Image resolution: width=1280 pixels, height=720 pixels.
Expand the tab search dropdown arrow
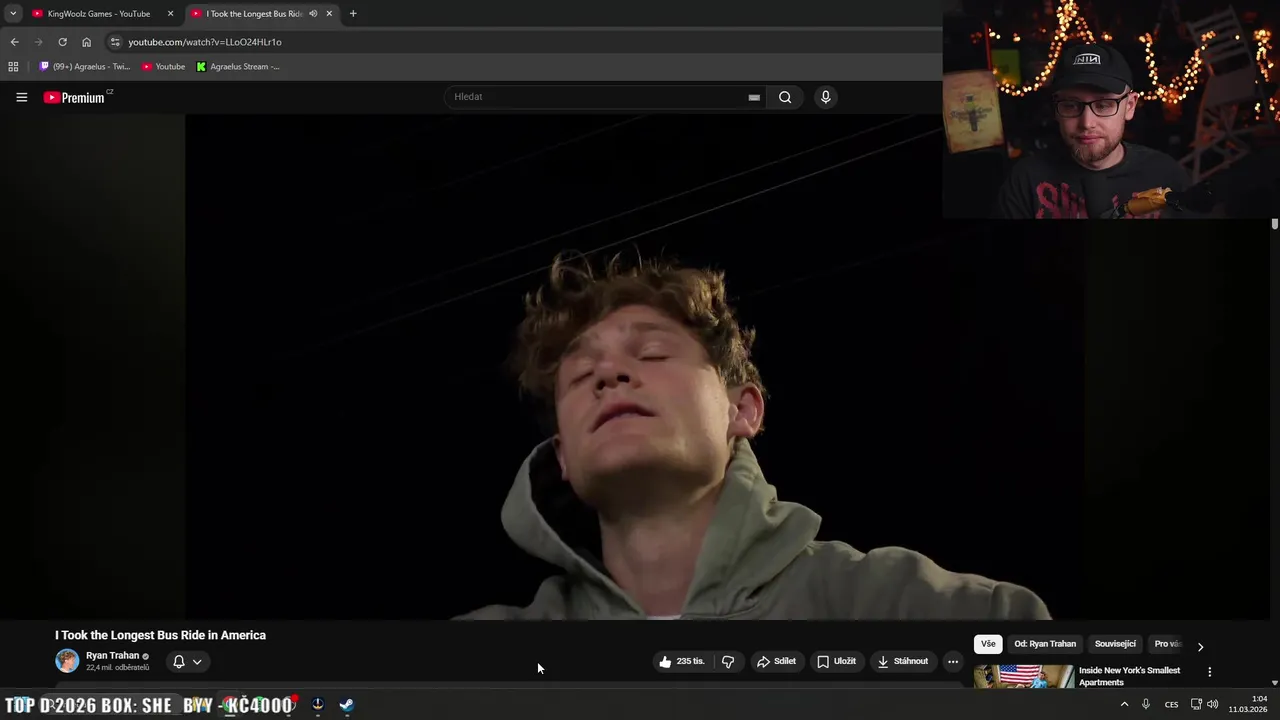coord(13,14)
